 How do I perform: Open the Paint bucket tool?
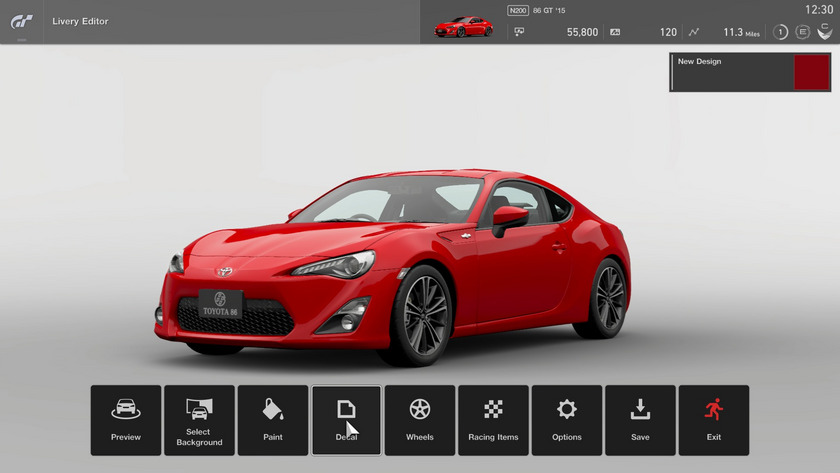click(x=273, y=420)
